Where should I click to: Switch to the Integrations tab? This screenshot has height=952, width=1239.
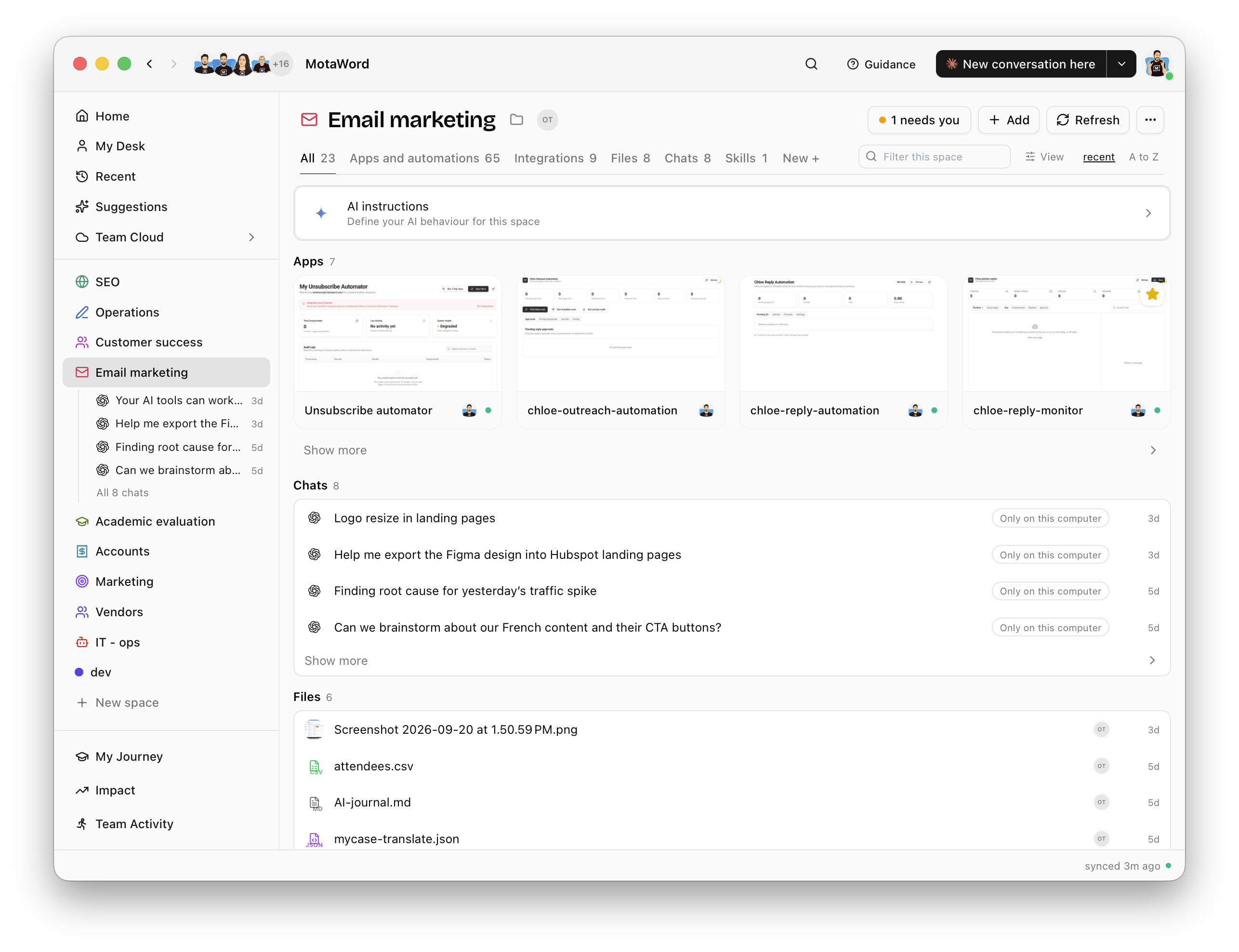[x=554, y=158]
